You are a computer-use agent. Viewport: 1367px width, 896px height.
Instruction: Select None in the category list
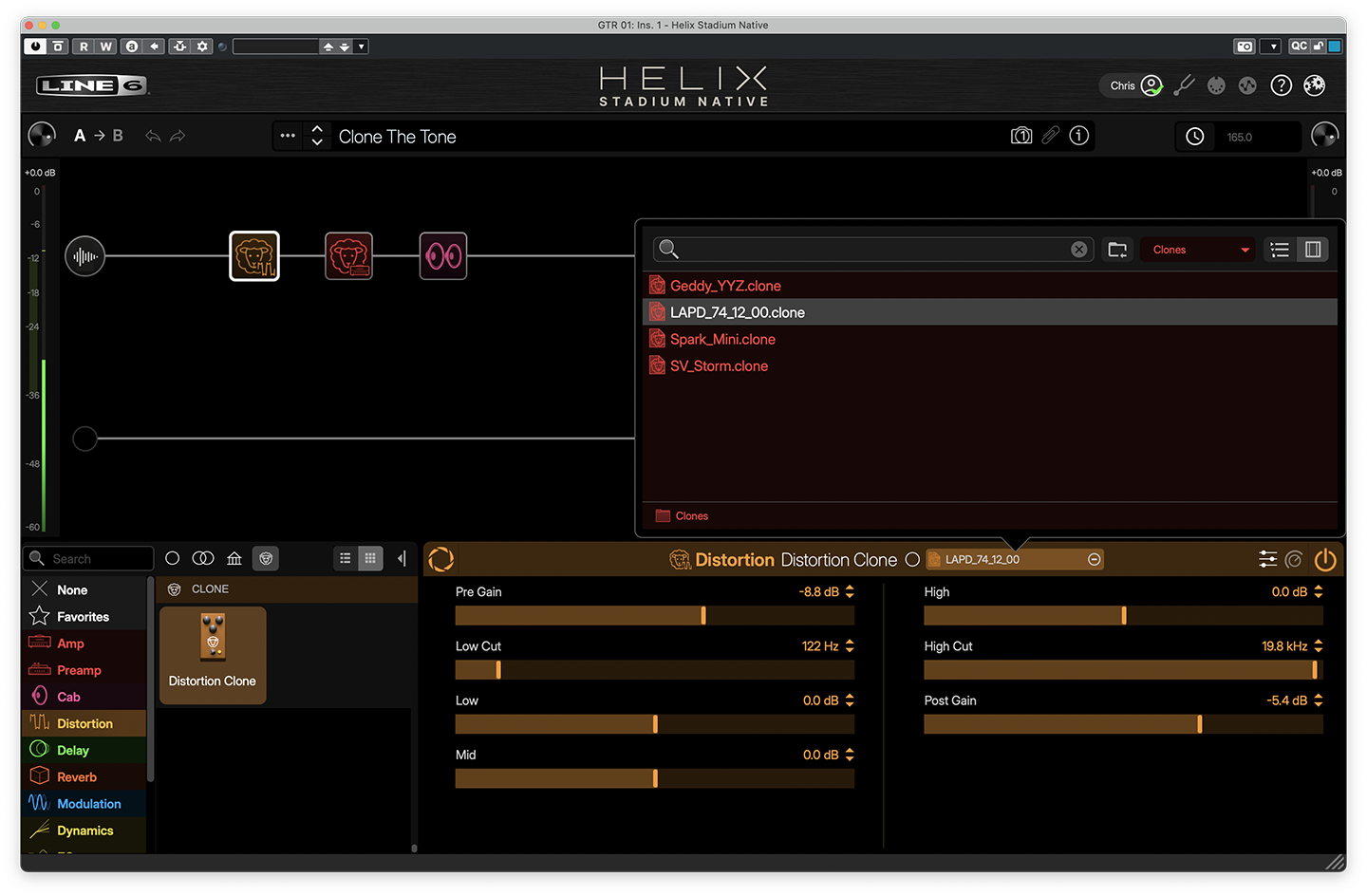click(84, 589)
